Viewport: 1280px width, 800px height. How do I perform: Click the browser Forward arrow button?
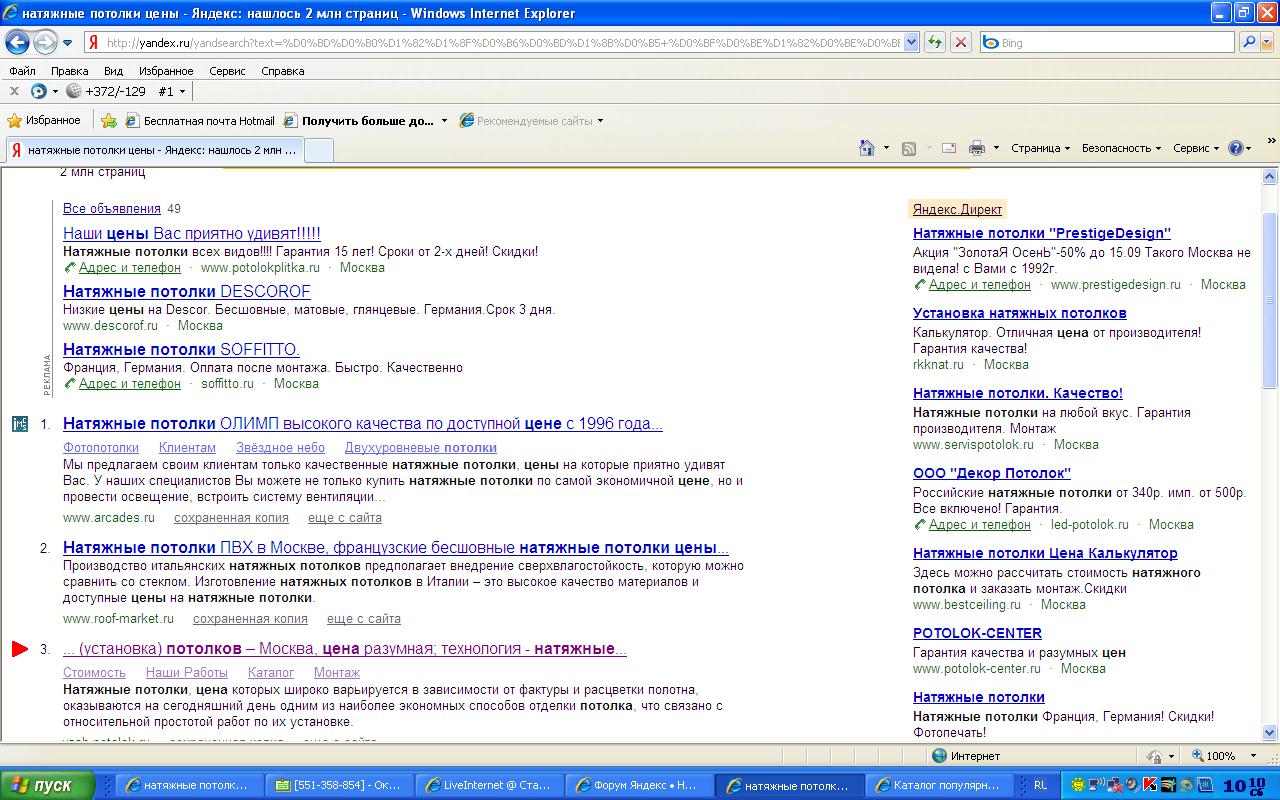click(46, 42)
